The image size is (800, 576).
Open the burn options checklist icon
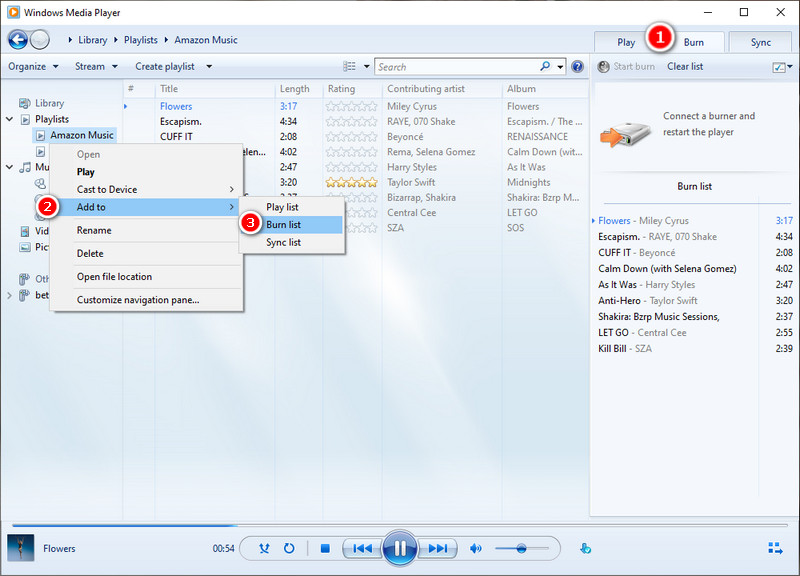coord(782,67)
